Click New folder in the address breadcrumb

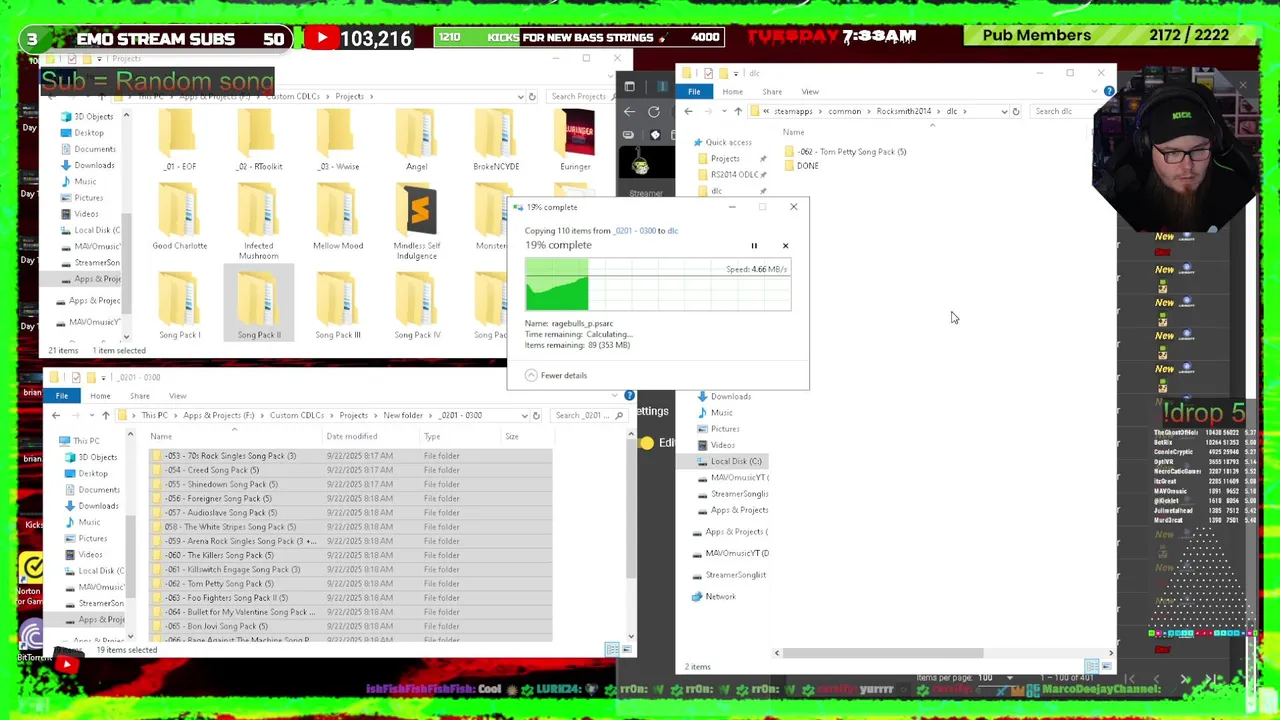pyautogui.click(x=403, y=415)
